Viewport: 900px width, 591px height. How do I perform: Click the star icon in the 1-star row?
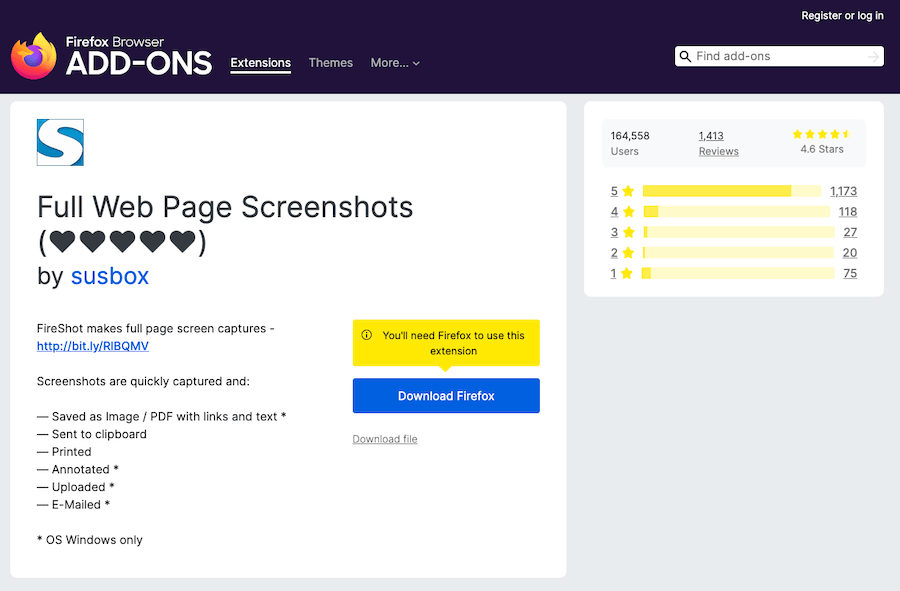[x=627, y=274]
